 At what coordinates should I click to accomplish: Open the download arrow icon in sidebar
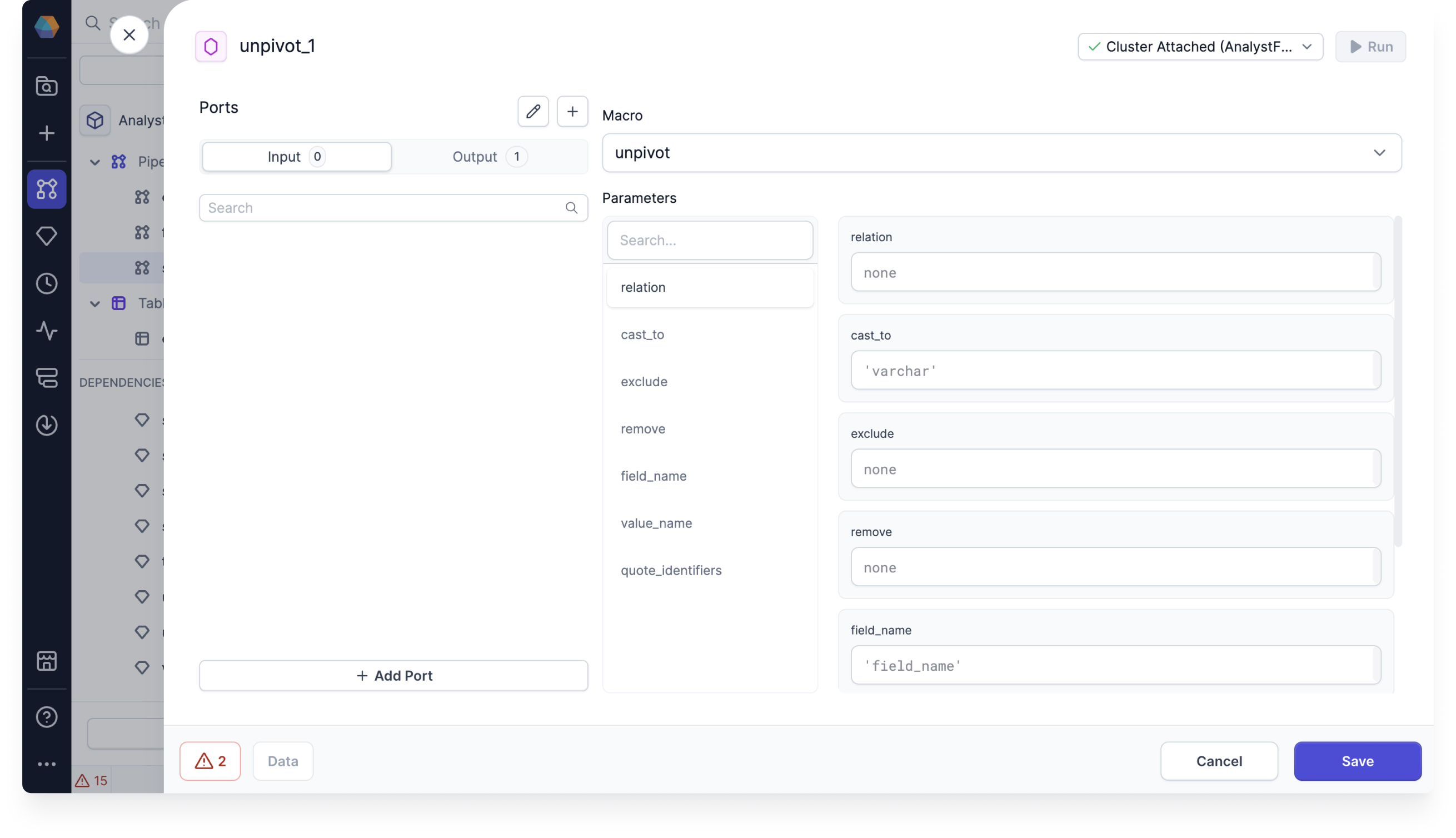(x=47, y=425)
